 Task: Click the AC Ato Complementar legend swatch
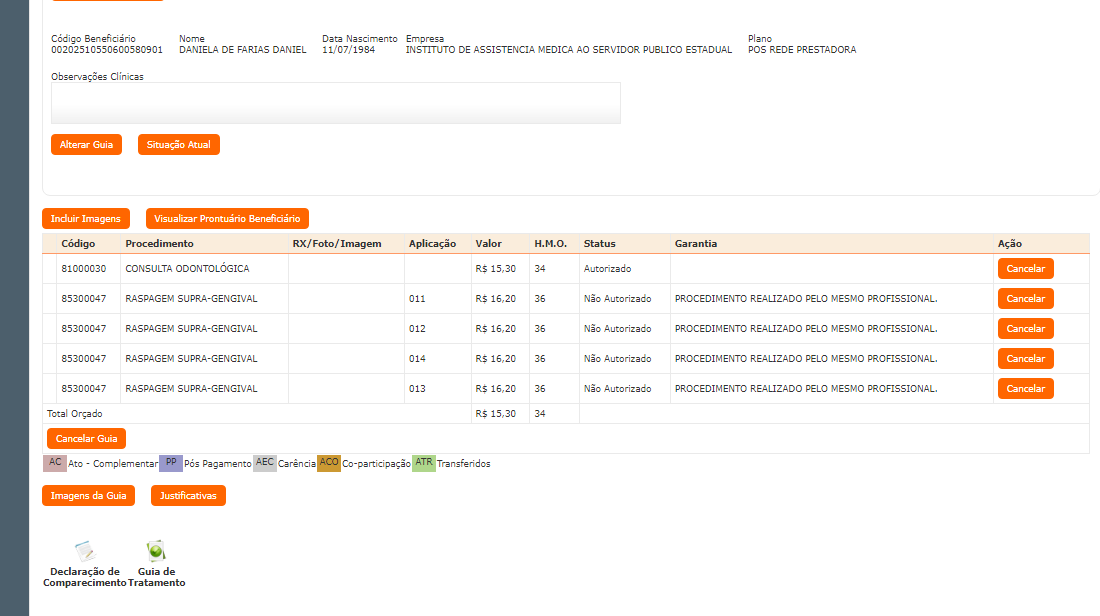click(x=55, y=463)
